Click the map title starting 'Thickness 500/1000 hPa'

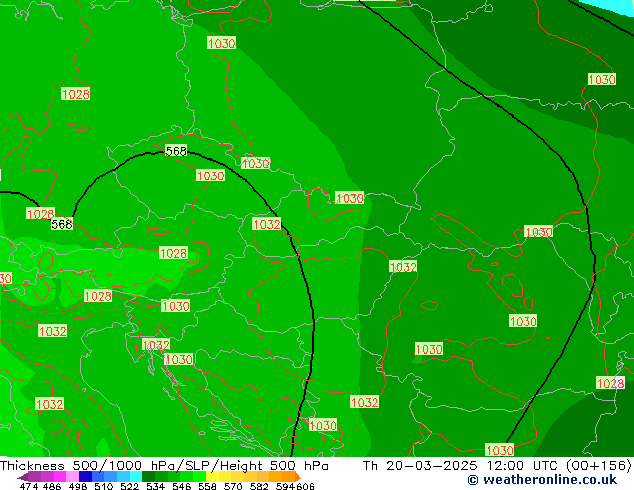tap(164, 466)
